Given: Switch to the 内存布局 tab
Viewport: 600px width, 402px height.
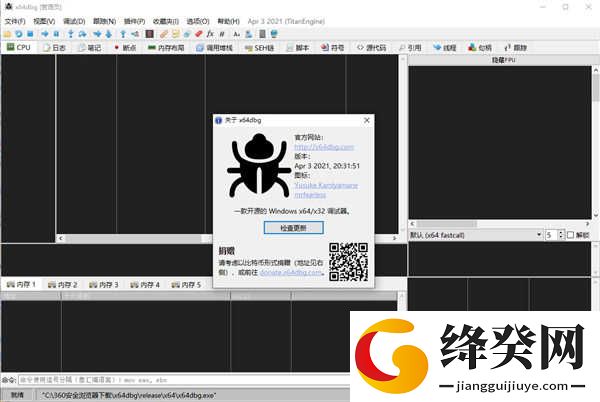Looking at the screenshot, I should [166, 48].
